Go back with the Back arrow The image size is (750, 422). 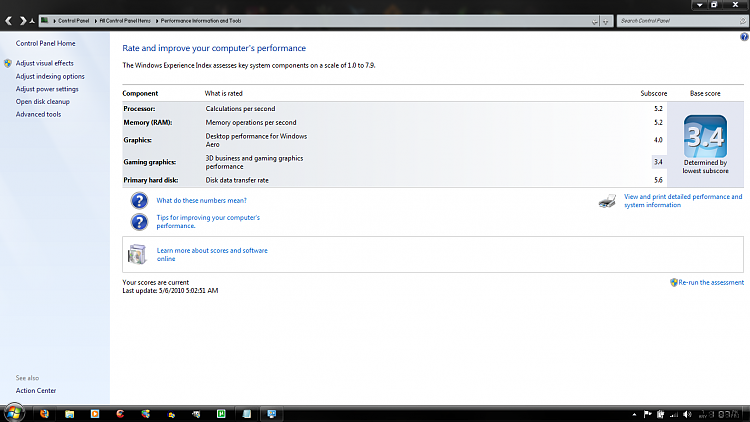coord(9,21)
